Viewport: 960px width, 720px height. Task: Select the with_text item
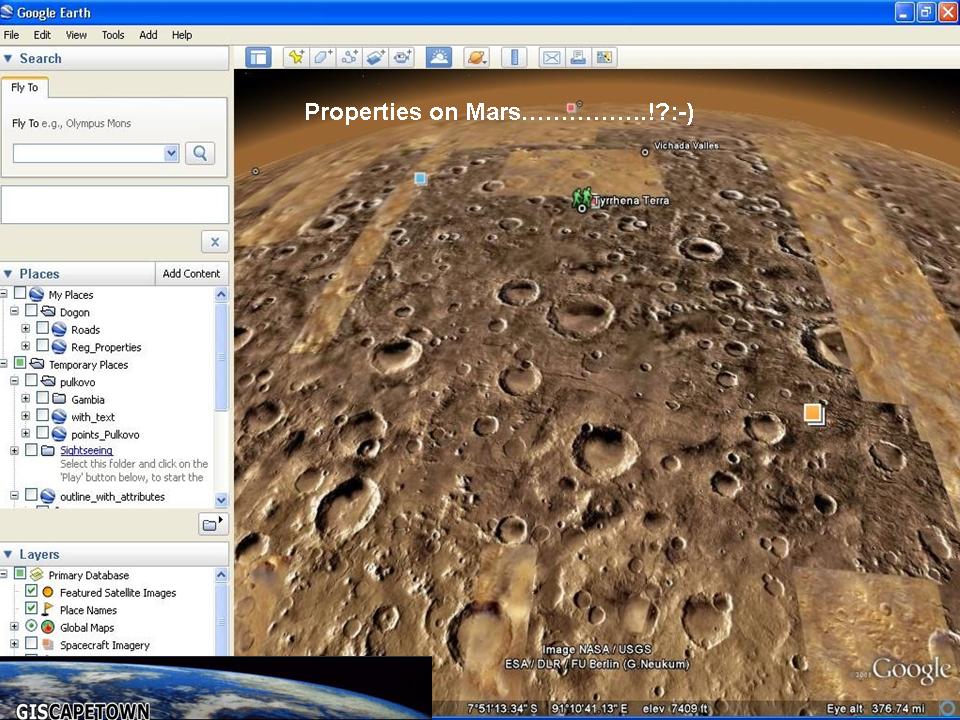(x=93, y=417)
